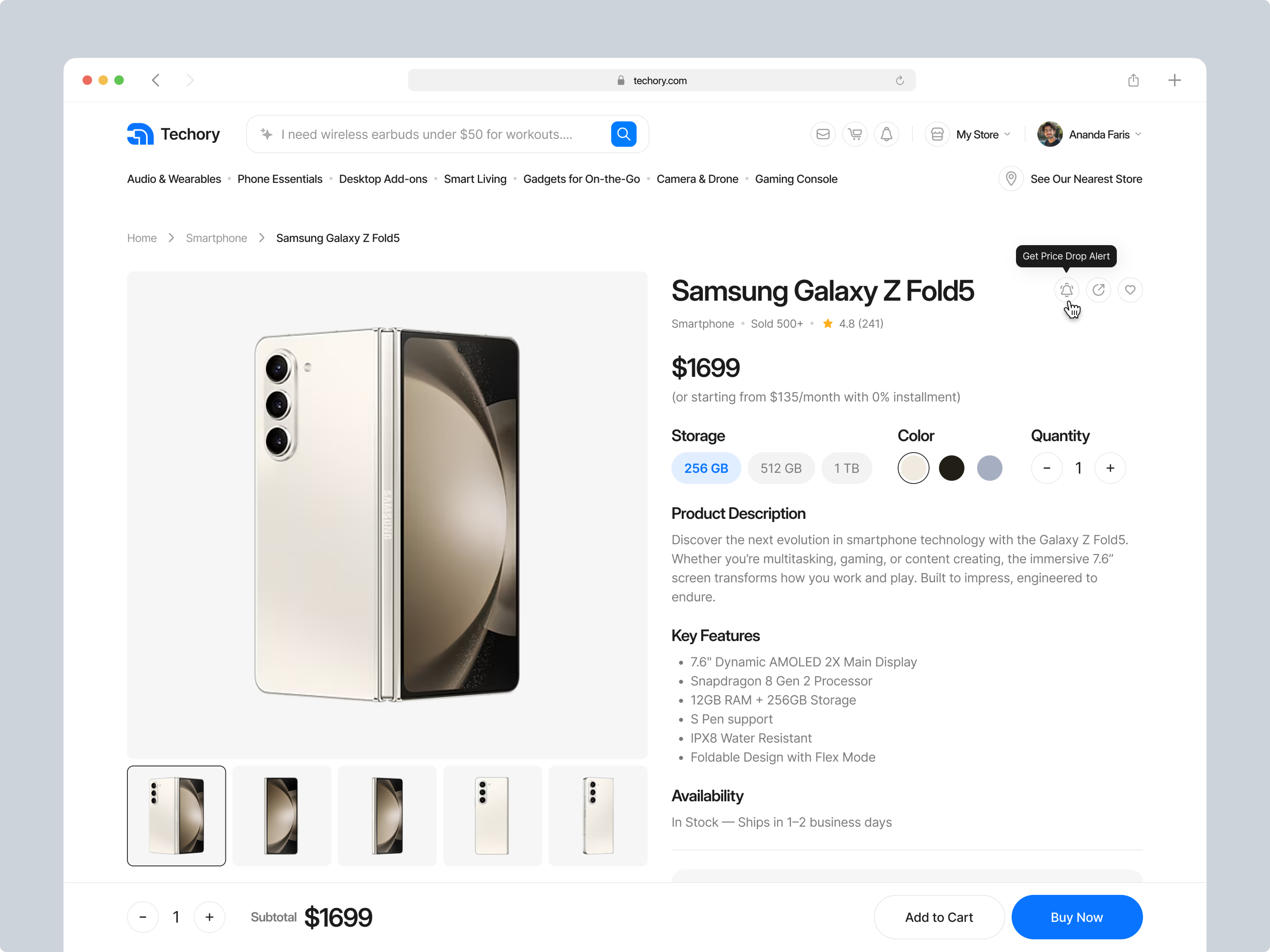Open the header notifications bell icon
Screen dimensions: 1270x952
click(886, 134)
